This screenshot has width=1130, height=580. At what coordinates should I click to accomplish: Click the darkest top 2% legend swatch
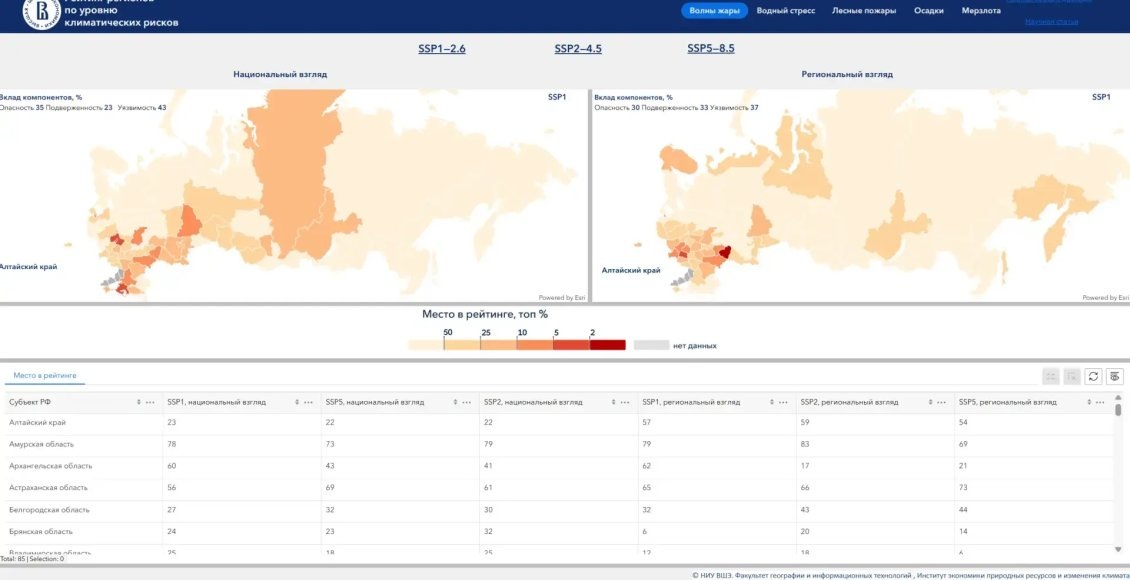click(x=608, y=345)
